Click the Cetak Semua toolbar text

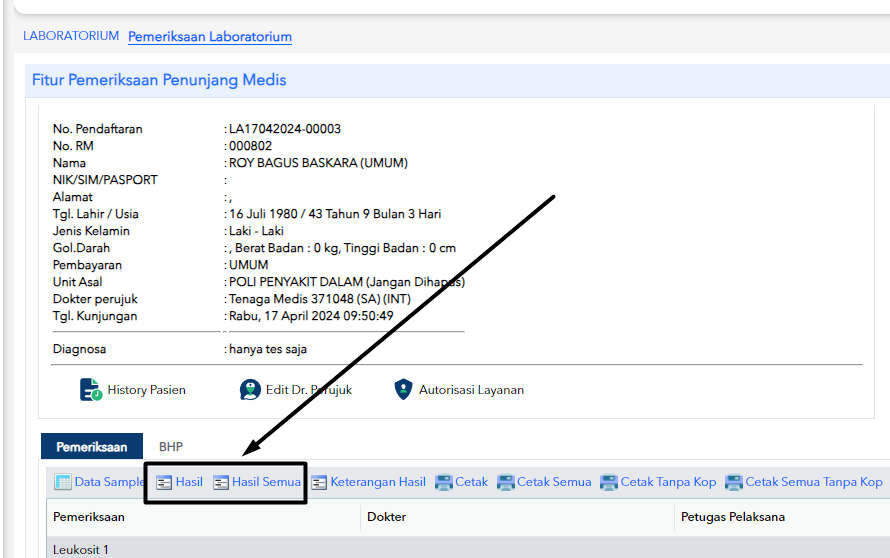[554, 482]
